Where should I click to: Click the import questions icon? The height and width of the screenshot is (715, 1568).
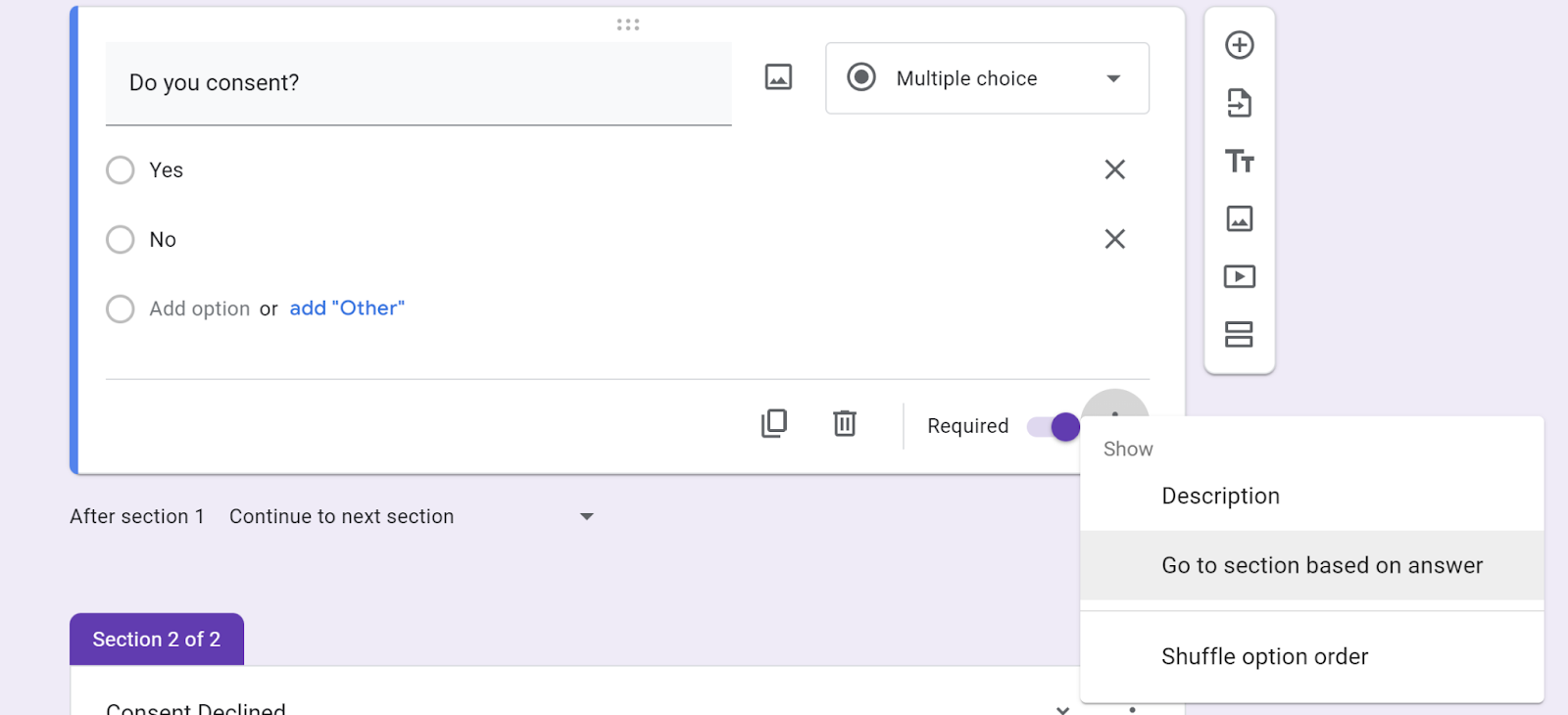[x=1240, y=103]
